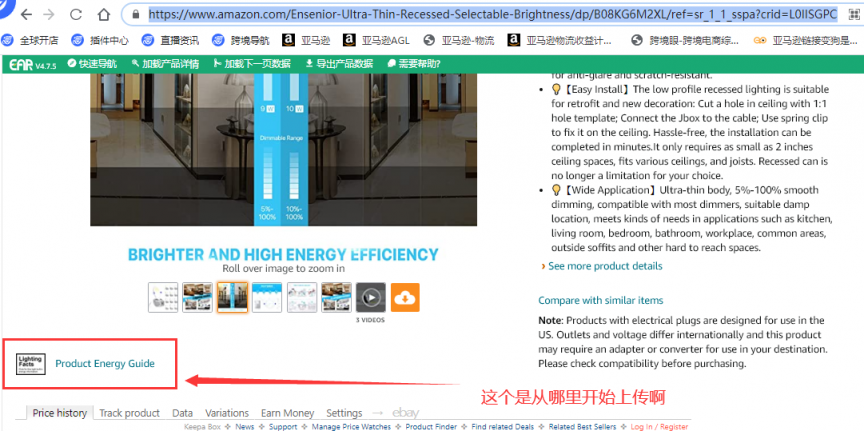Open the 跨境导航 bookmark
Viewport: 864px width, 431px height.
(x=241, y=40)
